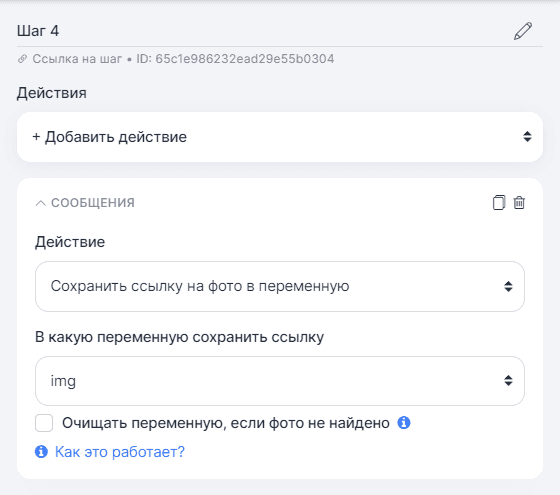Click the Действия heading

pyautogui.click(x=51, y=93)
